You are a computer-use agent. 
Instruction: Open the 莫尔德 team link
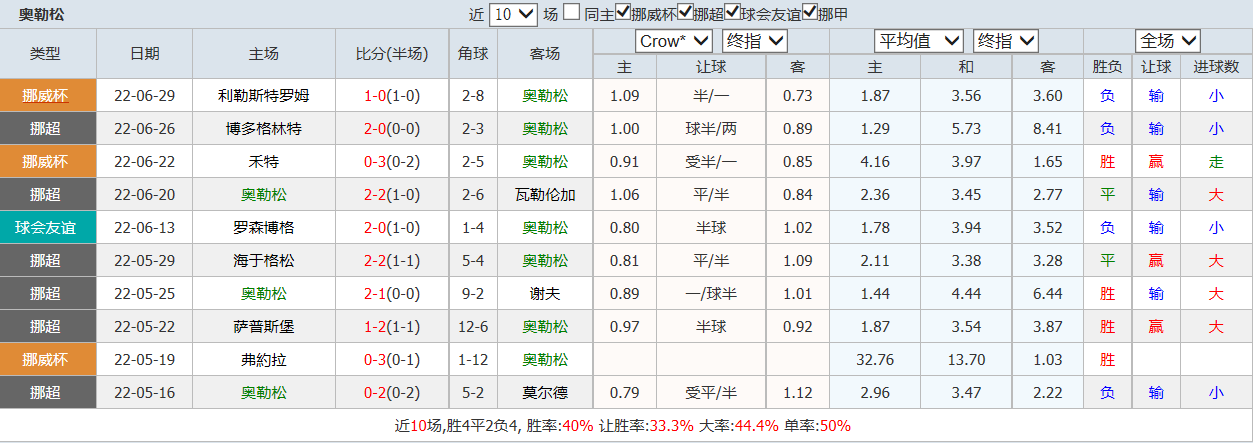point(545,393)
